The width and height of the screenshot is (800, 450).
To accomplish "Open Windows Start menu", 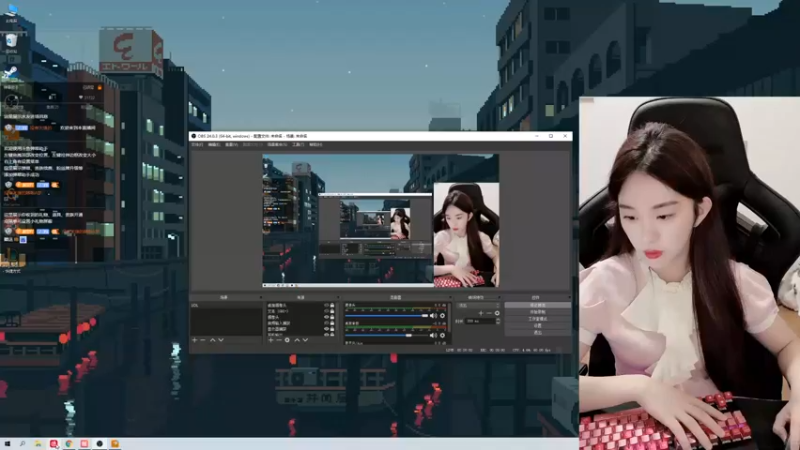I will [x=7, y=444].
